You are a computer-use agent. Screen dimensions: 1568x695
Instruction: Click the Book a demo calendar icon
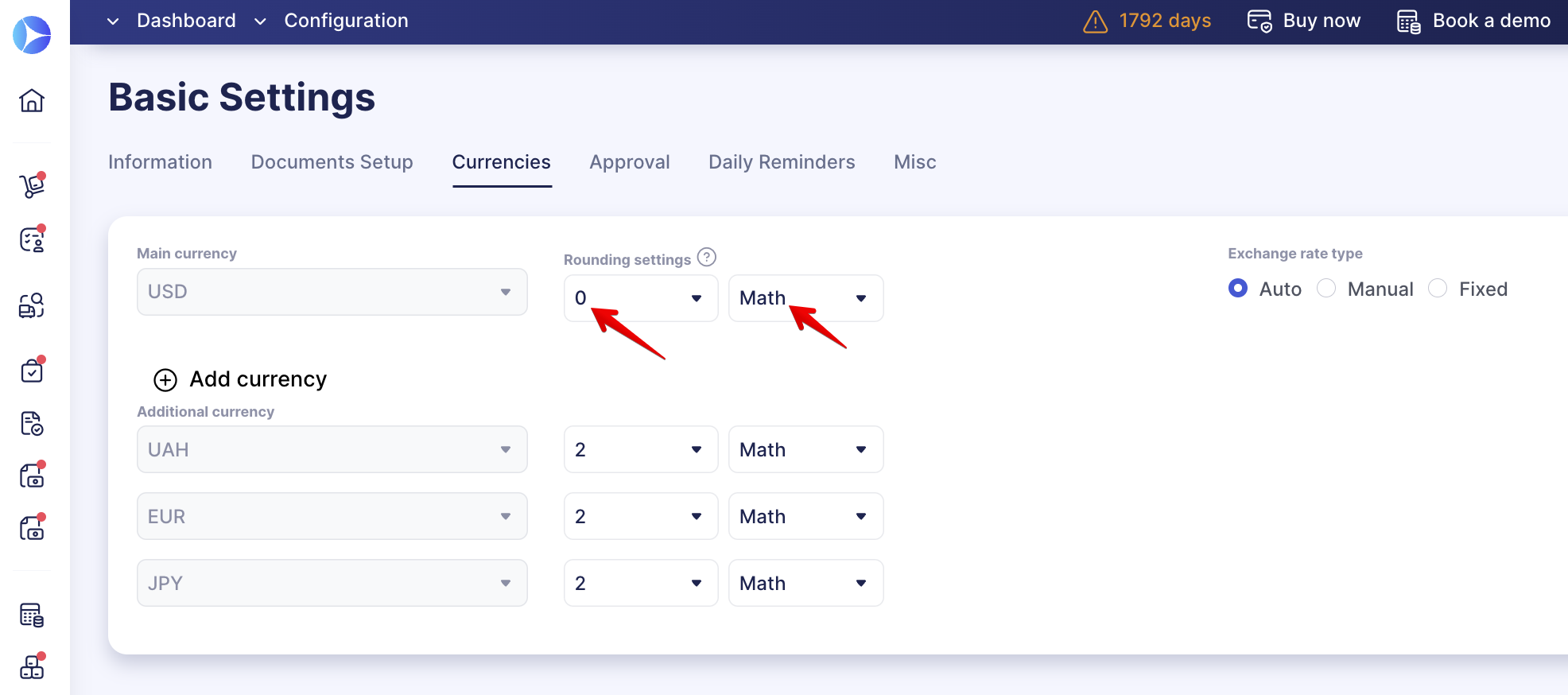1408,21
